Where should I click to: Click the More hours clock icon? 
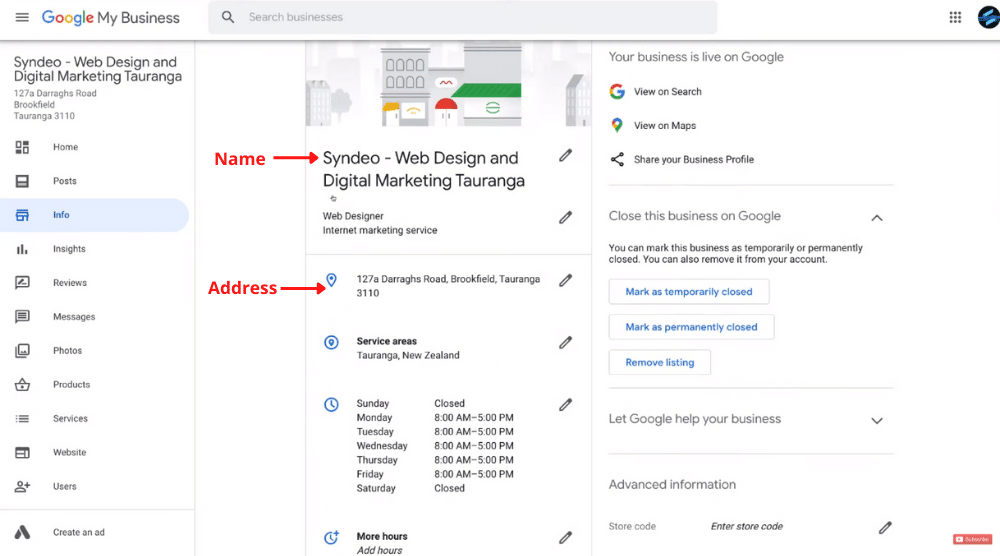coord(331,538)
